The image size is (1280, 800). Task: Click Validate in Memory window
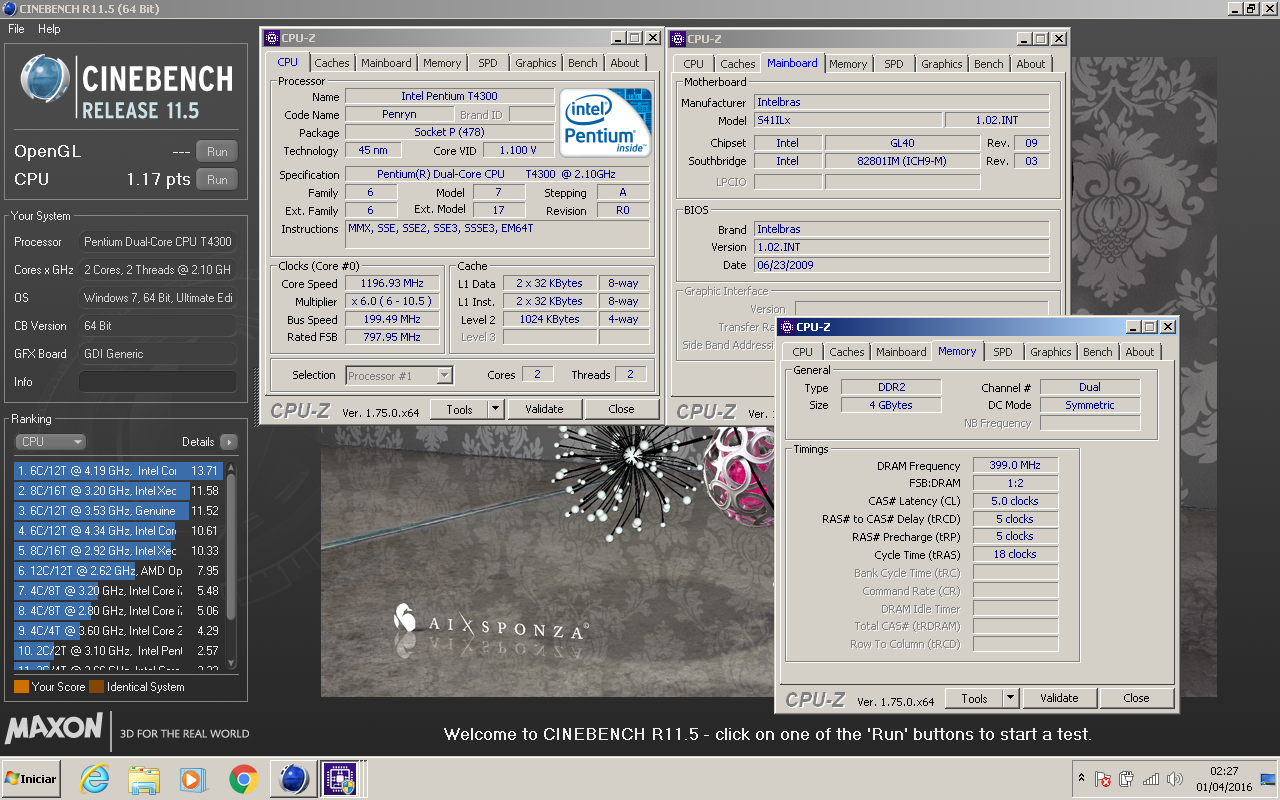pos(1059,698)
